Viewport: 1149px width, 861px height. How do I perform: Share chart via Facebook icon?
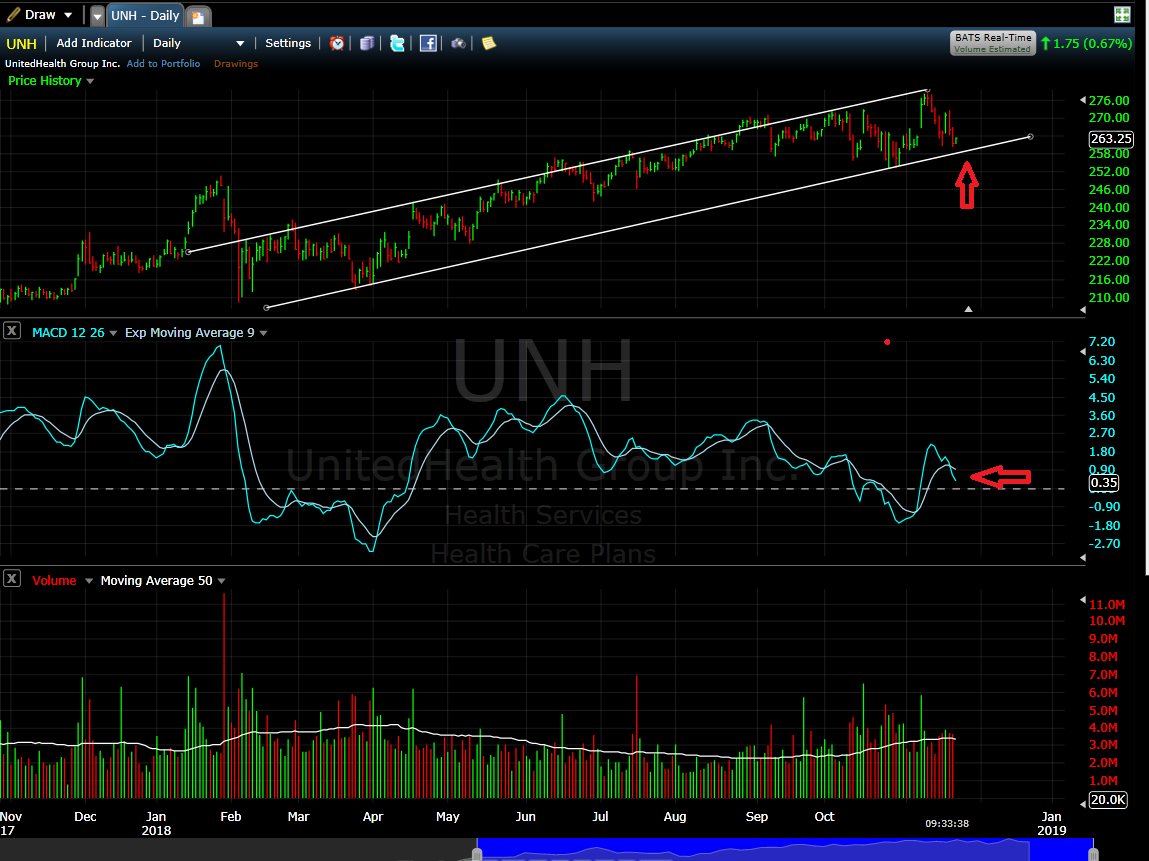click(x=428, y=43)
